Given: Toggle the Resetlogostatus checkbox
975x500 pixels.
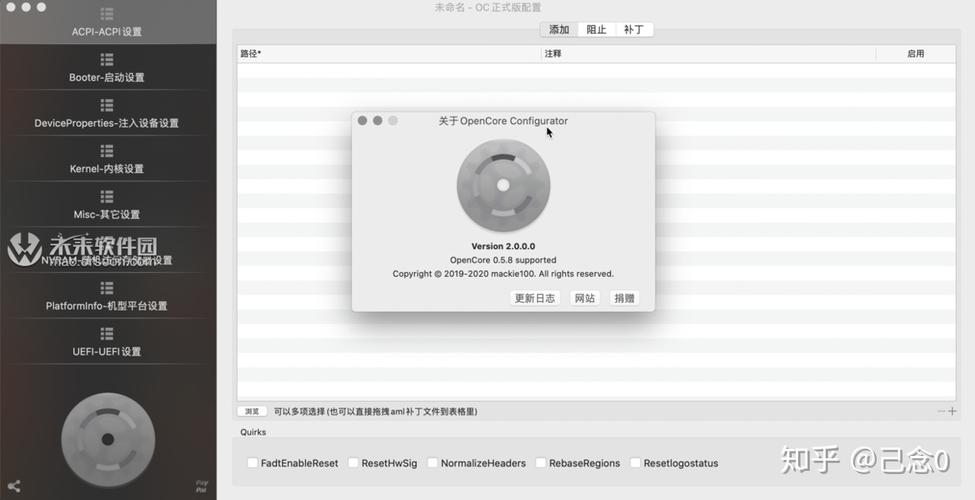Looking at the screenshot, I should [x=635, y=463].
